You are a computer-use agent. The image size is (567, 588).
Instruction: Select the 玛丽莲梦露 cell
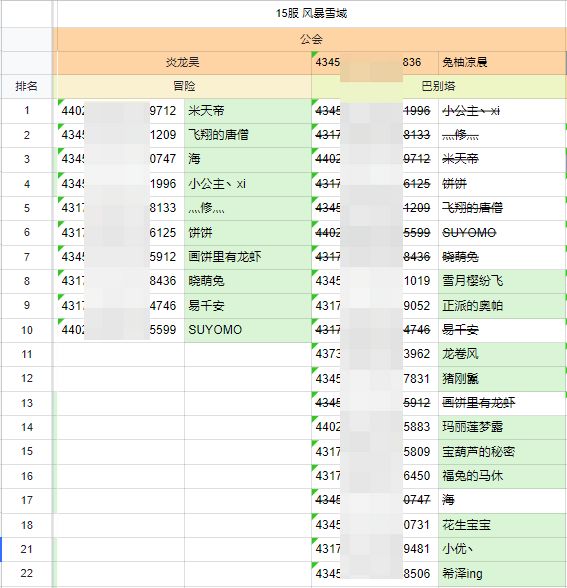click(502, 427)
